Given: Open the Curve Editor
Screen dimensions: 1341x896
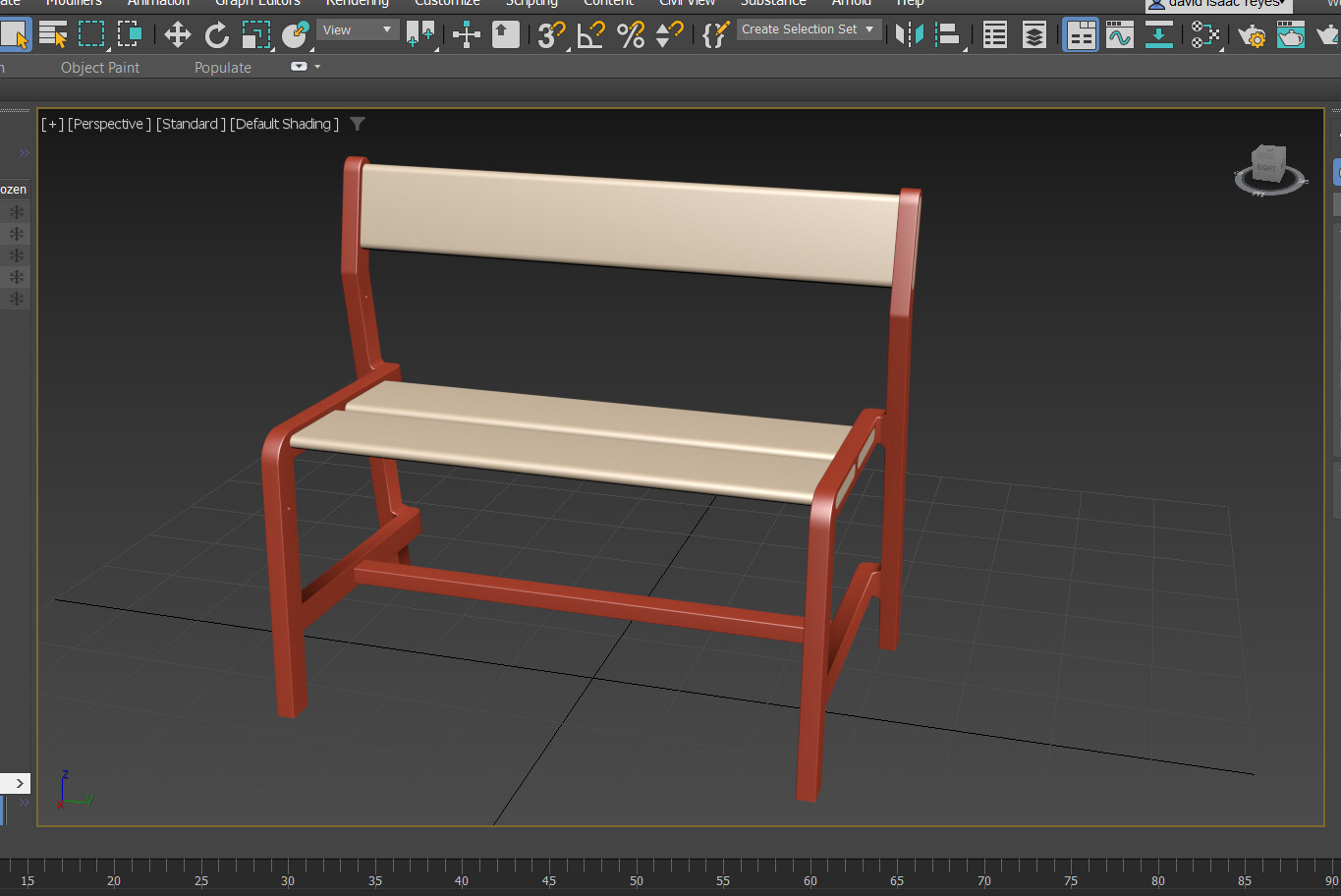Looking at the screenshot, I should coord(1119,35).
